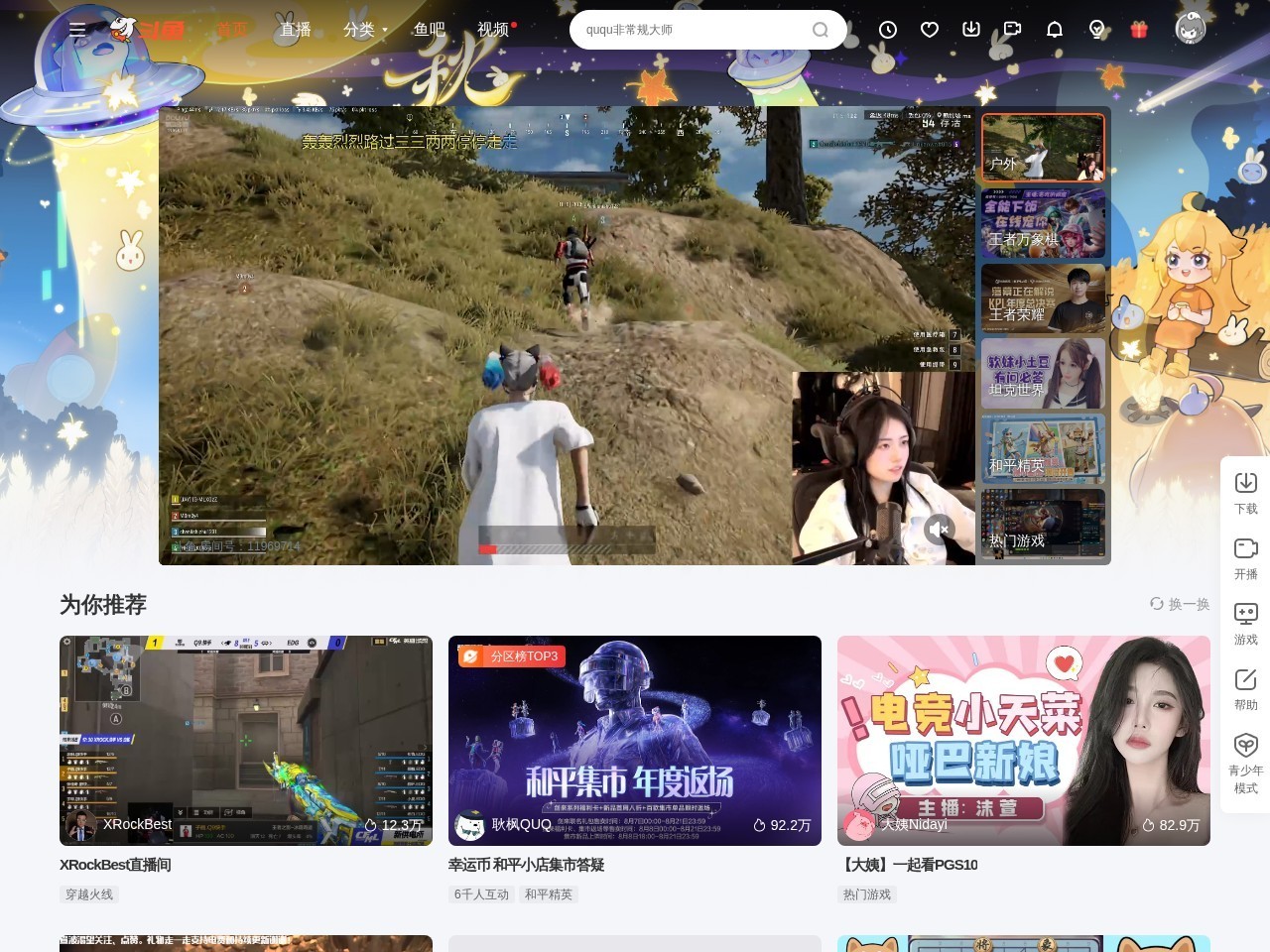The width and height of the screenshot is (1270, 952).
Task: Open the hamburger menu icon
Action: click(77, 30)
